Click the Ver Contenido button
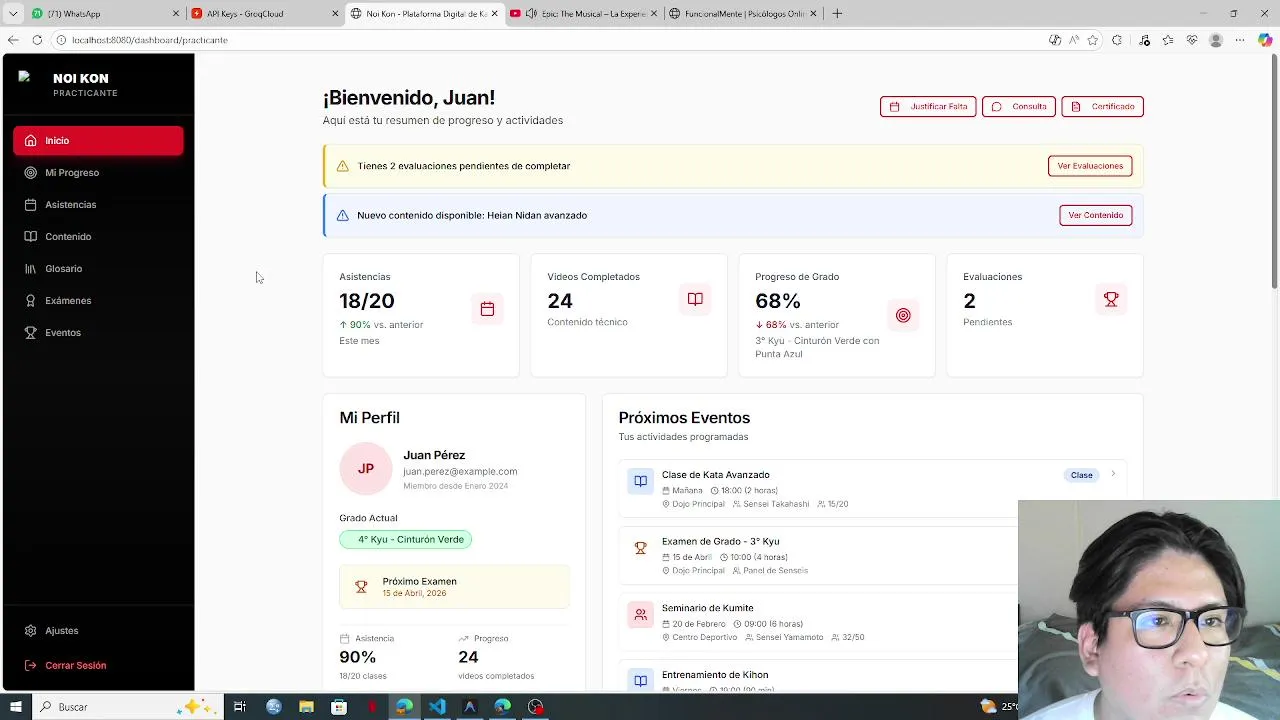 (1095, 215)
